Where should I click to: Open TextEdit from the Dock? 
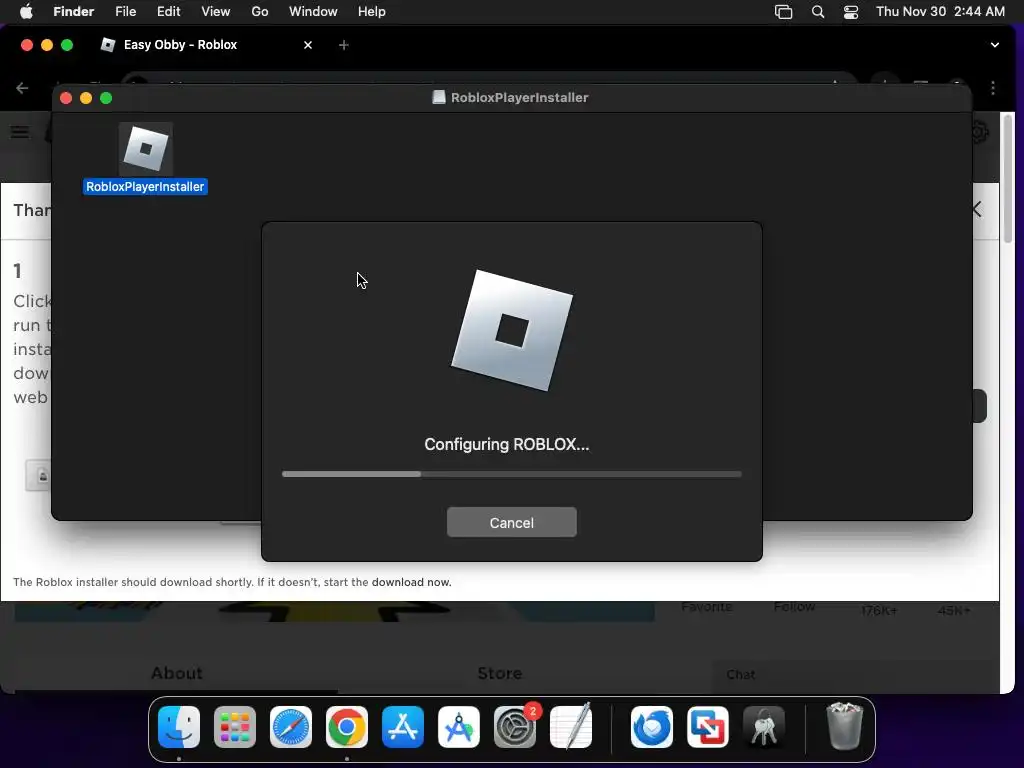click(571, 727)
